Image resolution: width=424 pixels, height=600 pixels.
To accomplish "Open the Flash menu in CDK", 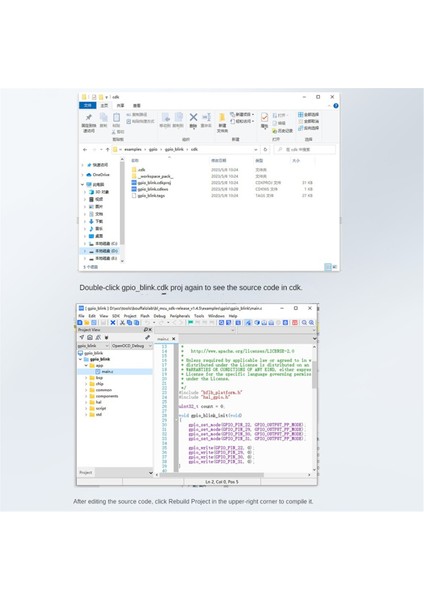I will (x=145, y=316).
